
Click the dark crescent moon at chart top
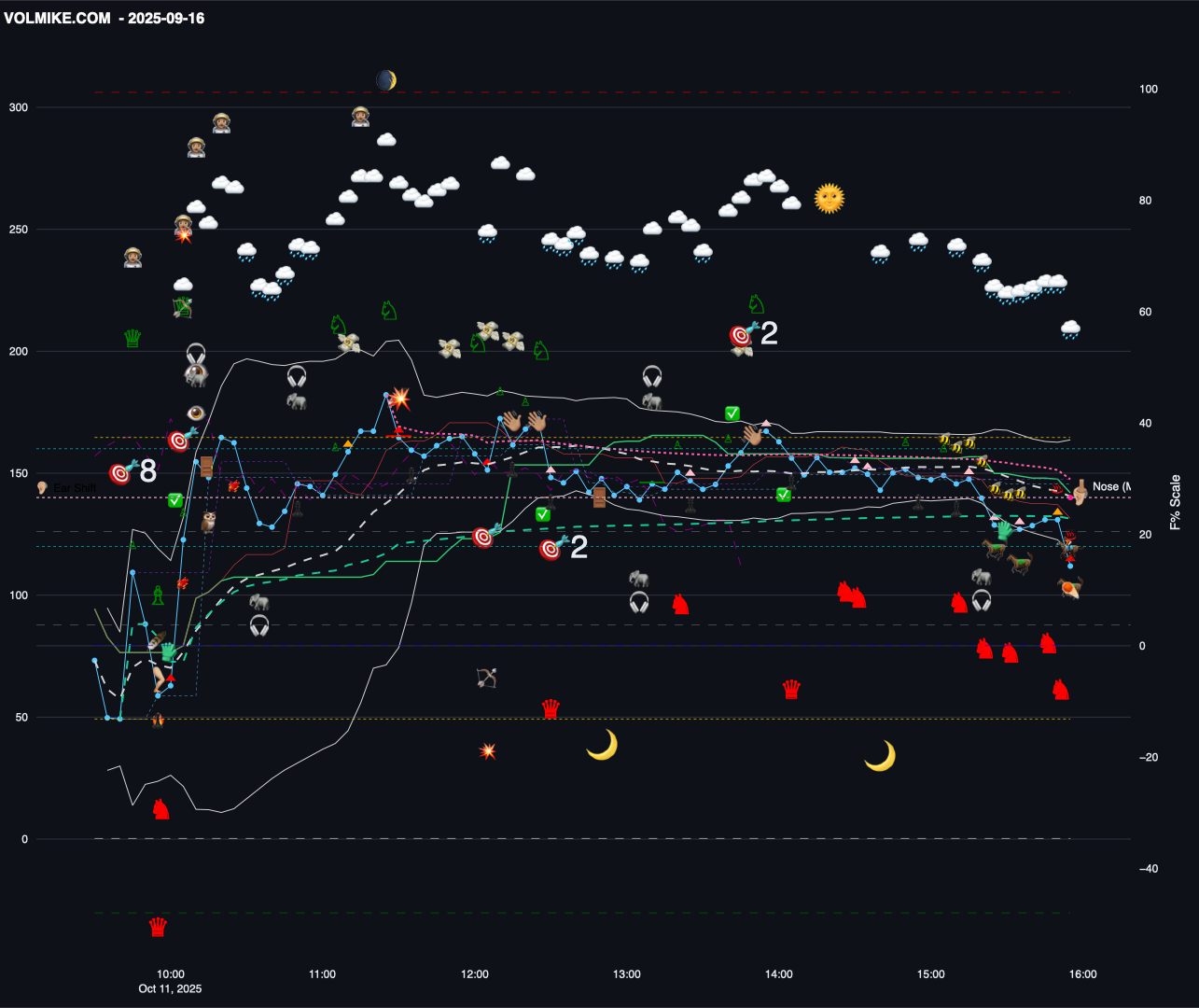386,80
